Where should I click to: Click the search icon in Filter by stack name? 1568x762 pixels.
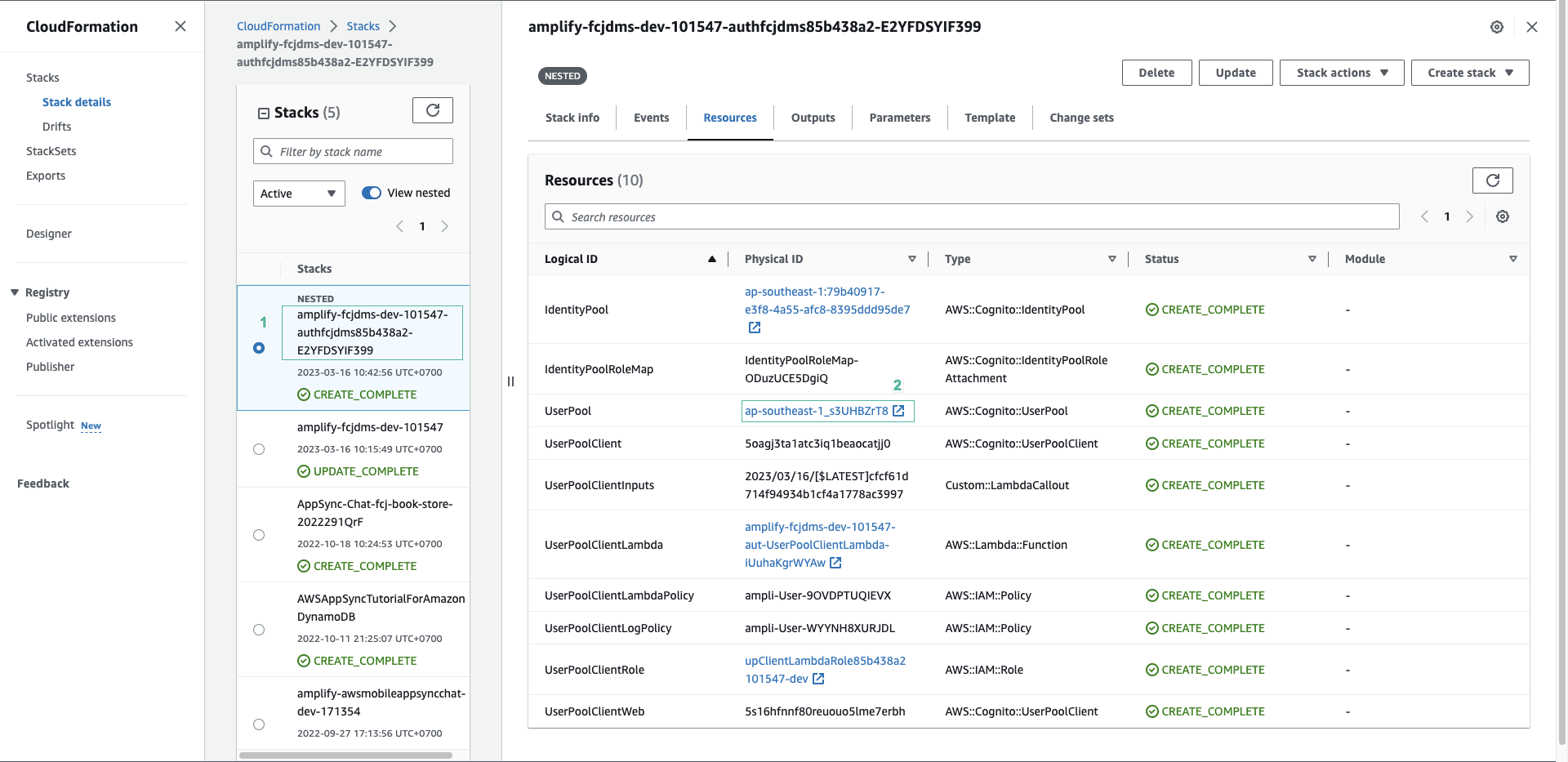[266, 151]
